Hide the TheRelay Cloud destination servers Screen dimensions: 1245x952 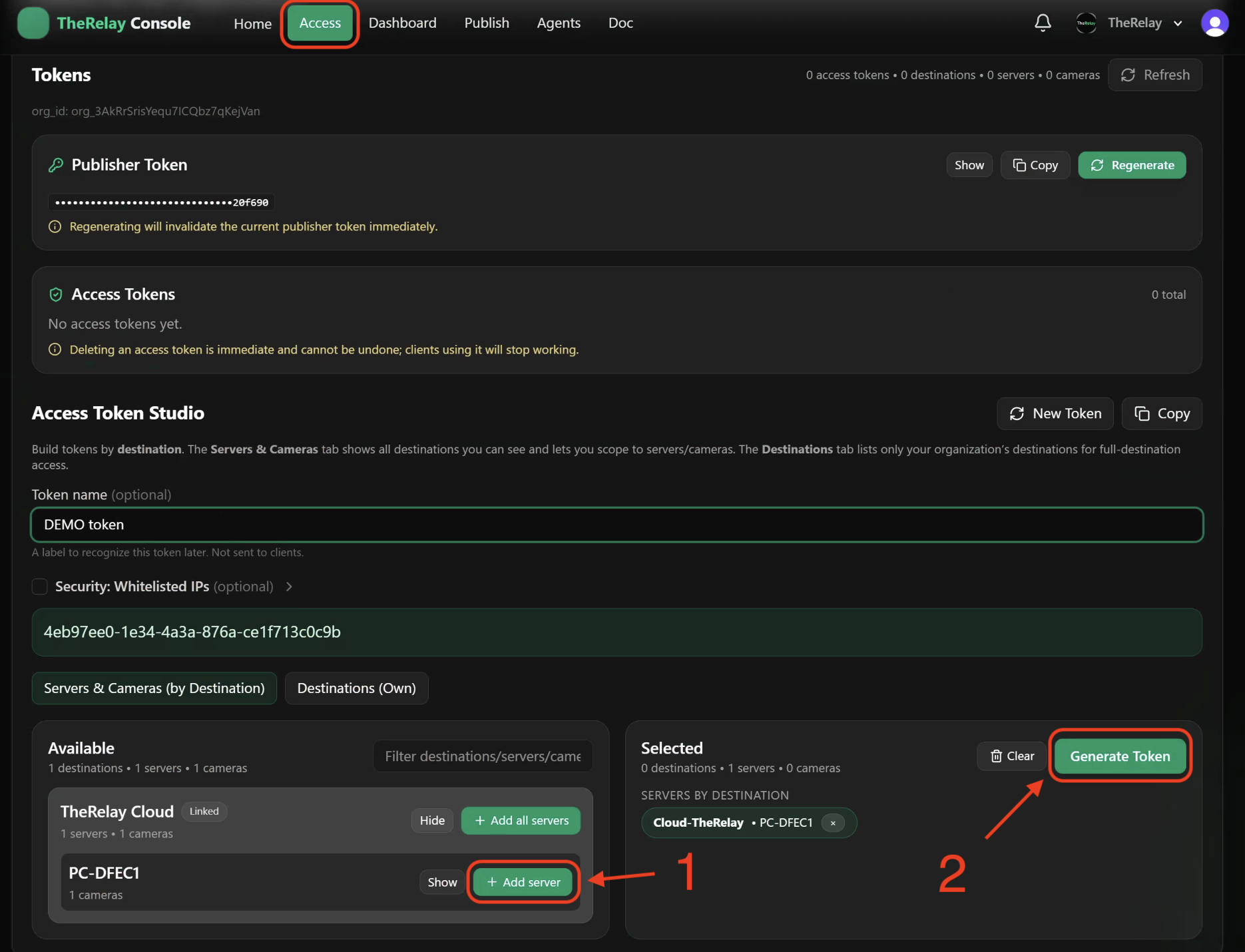[432, 821]
